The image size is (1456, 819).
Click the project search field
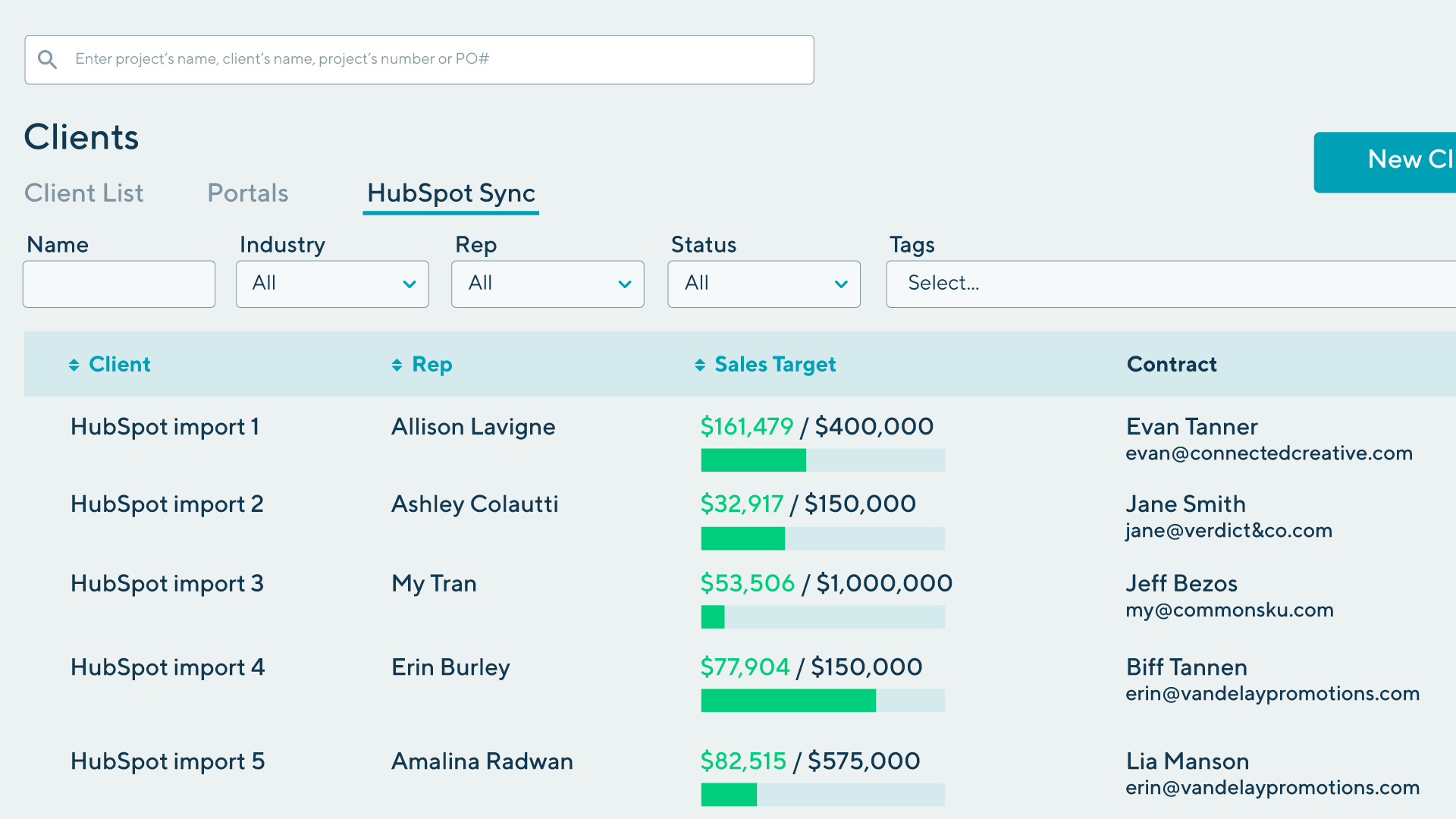pyautogui.click(x=432, y=59)
